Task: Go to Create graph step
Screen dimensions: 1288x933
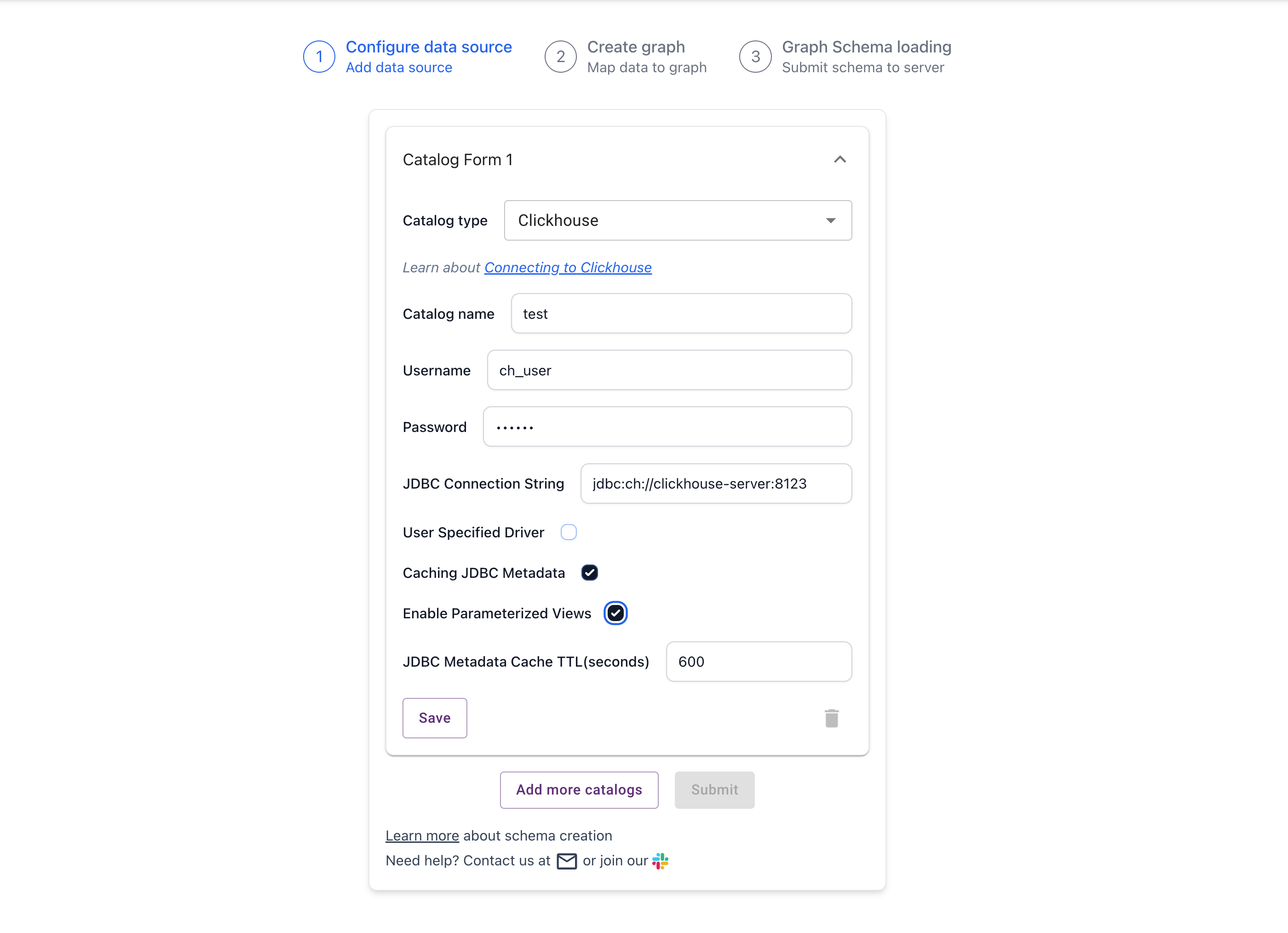Action: click(635, 47)
